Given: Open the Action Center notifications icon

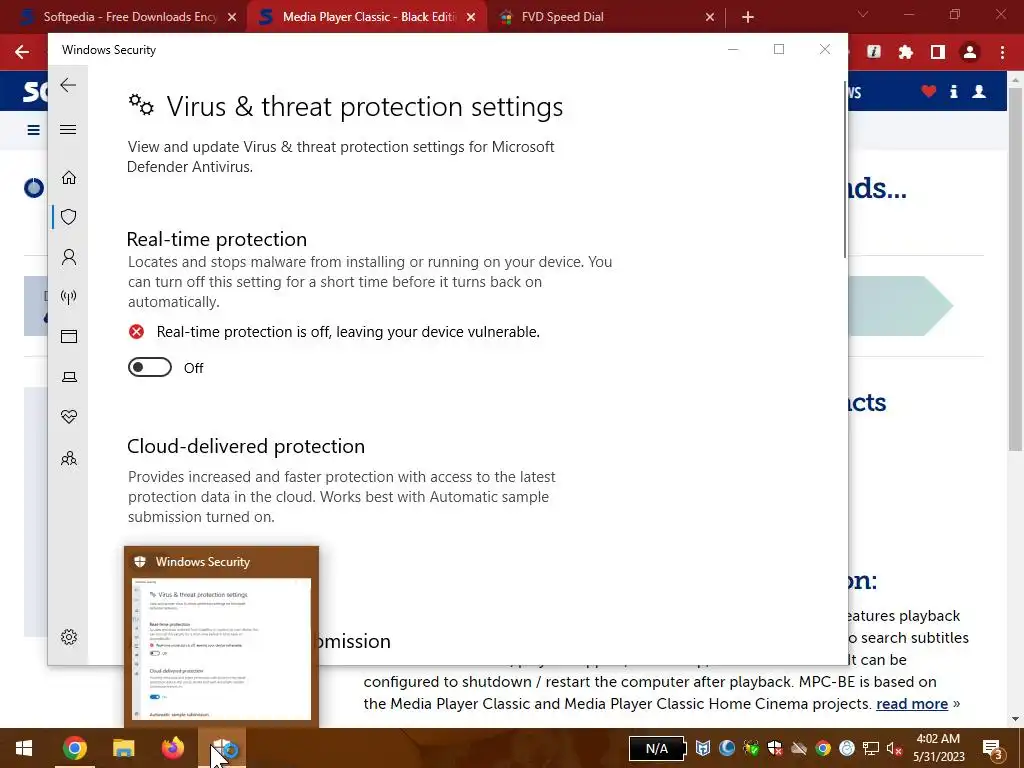Looking at the screenshot, I should 992,748.
